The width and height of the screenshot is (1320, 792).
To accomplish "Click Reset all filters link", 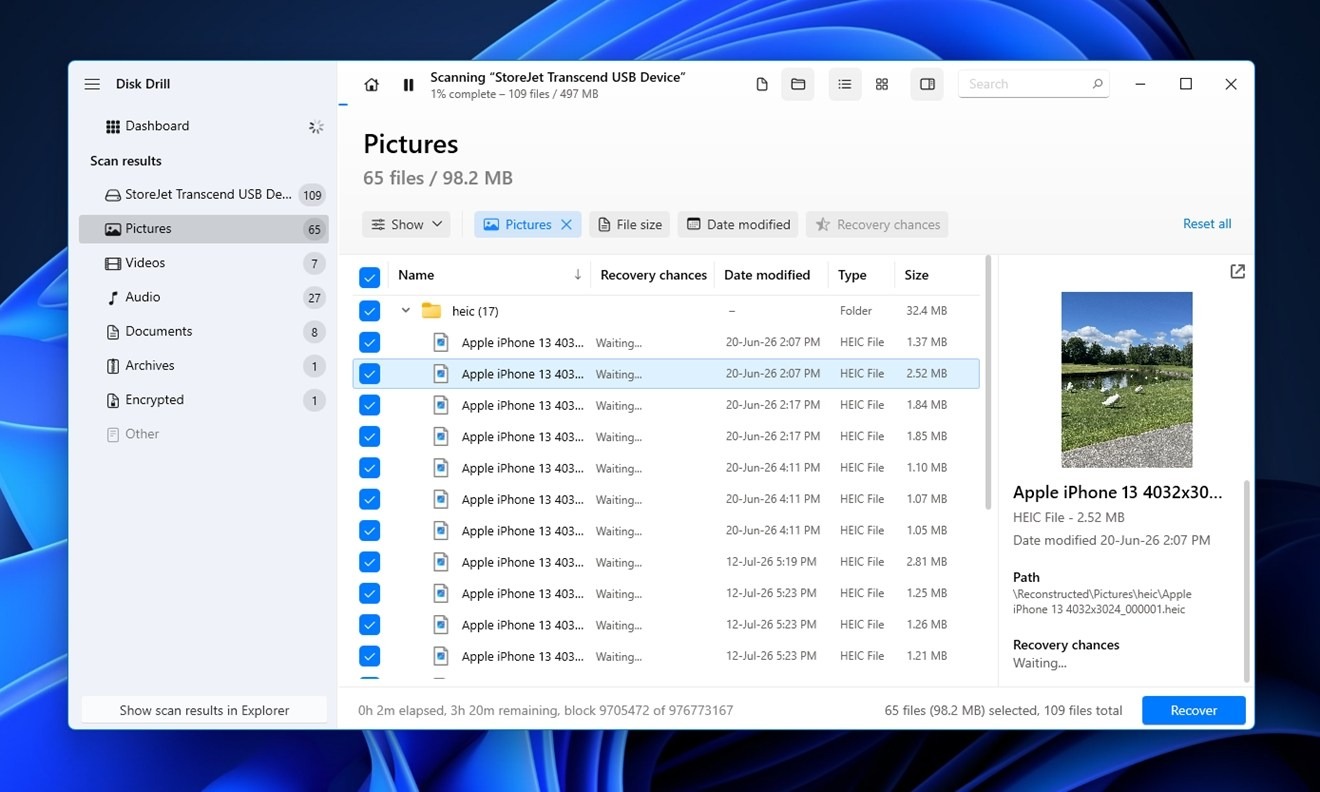I will coord(1207,224).
